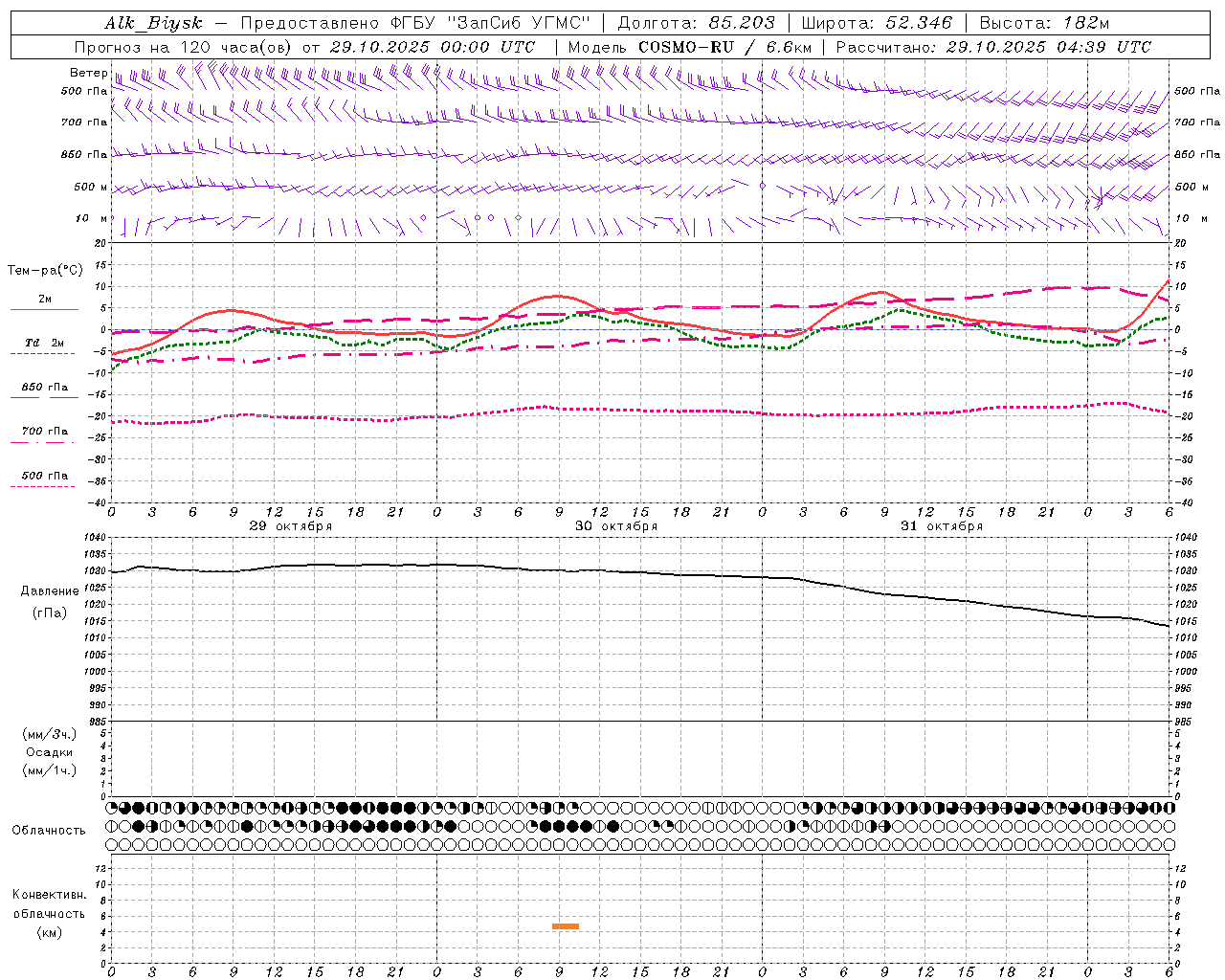1225x980 pixels.
Task: Click the provider text 'ЗапСиб УГМС'
Action: (x=520, y=23)
